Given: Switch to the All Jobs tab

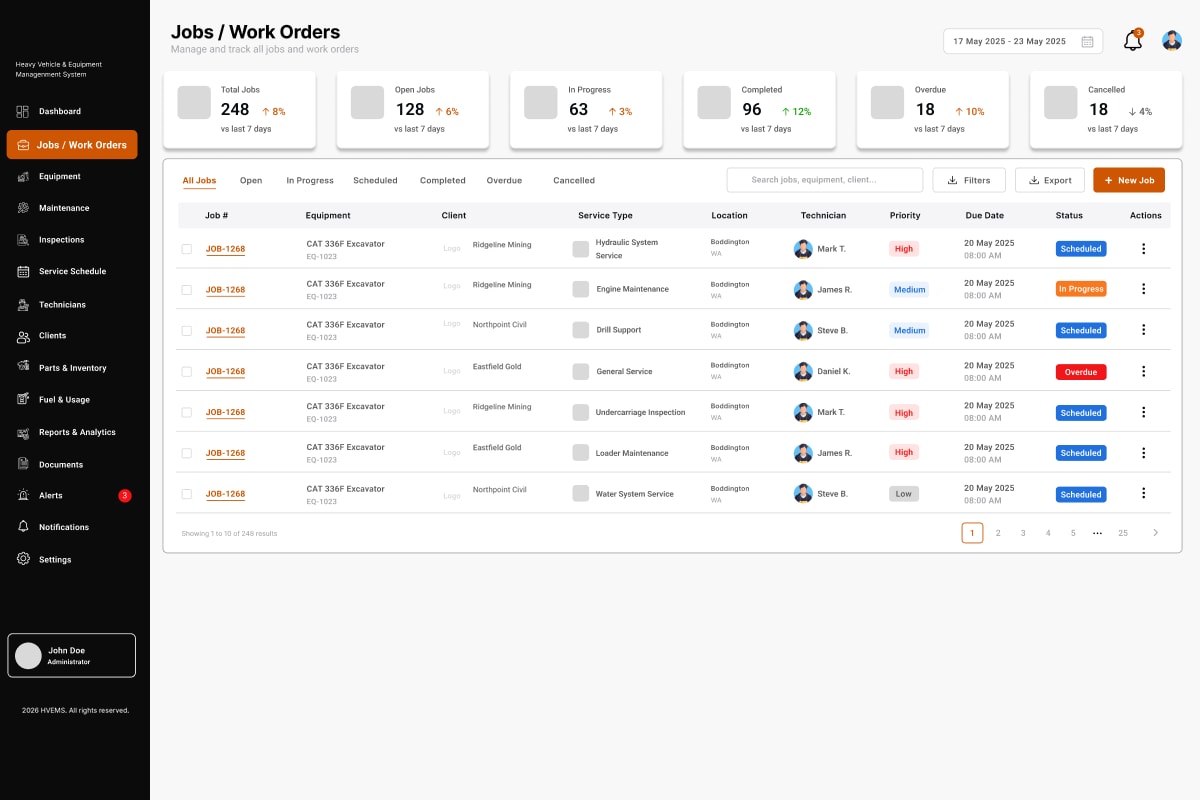Looking at the screenshot, I should click(x=199, y=181).
